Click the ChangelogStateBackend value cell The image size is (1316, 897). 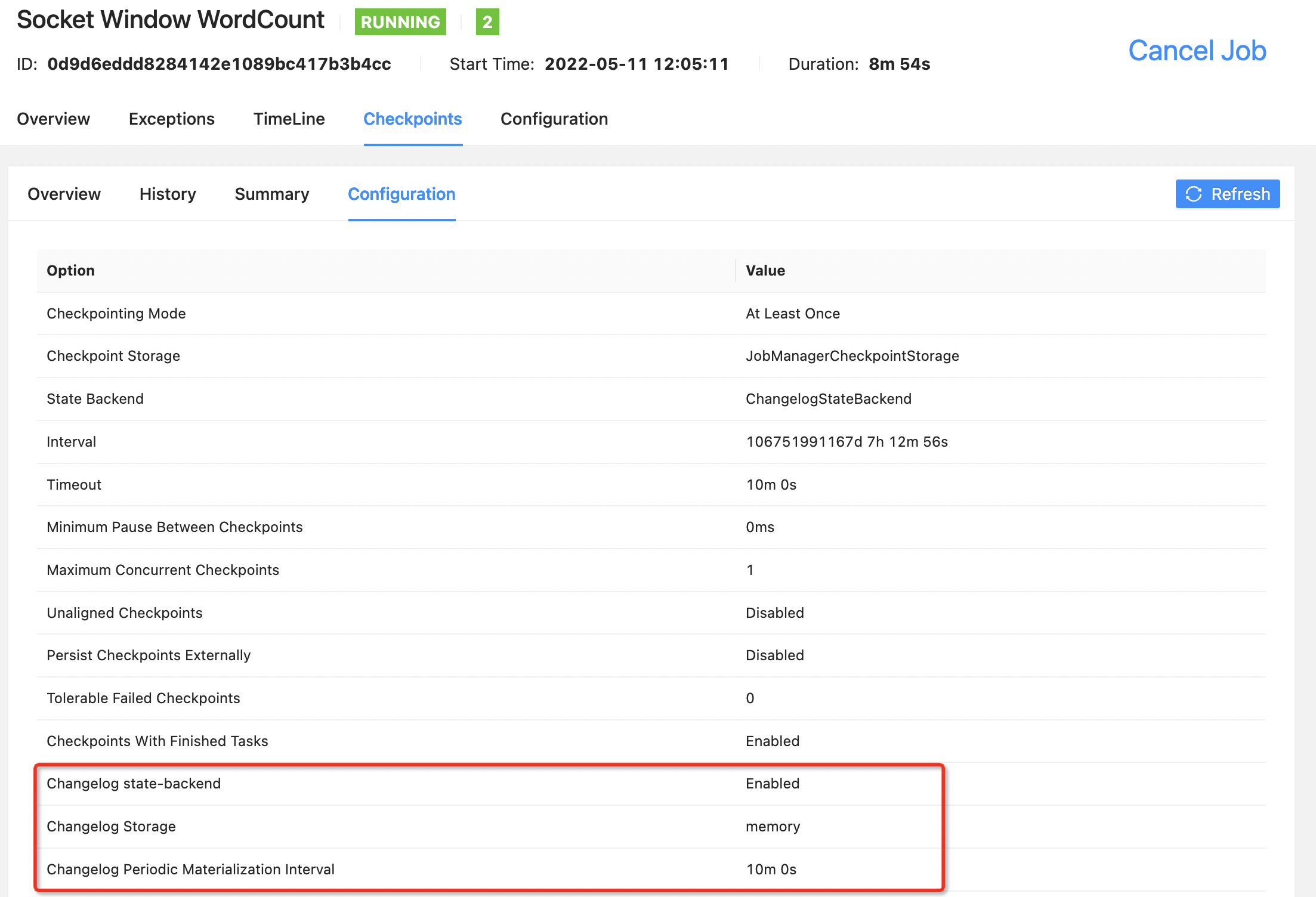pyautogui.click(x=828, y=398)
